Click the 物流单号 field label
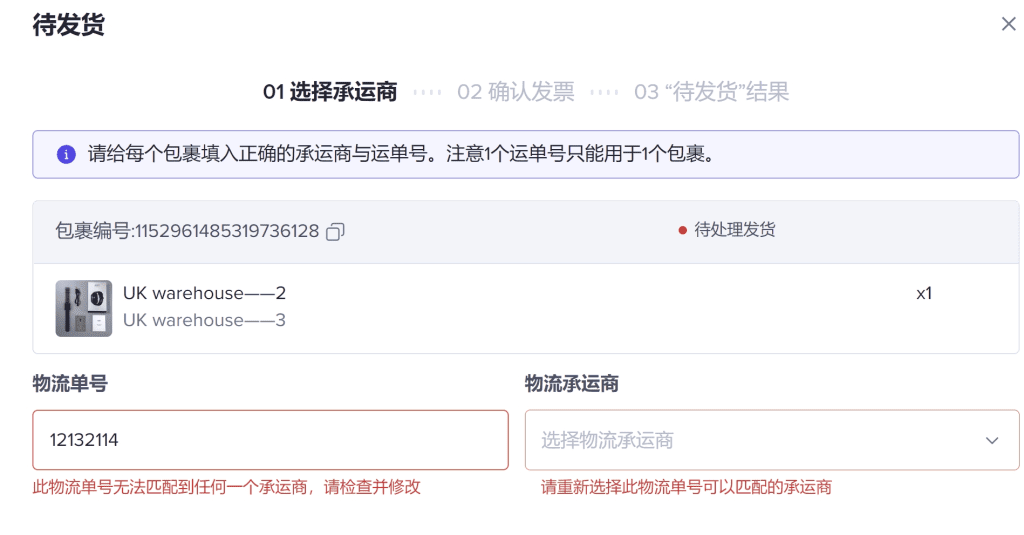This screenshot has width=1024, height=535. (x=70, y=383)
